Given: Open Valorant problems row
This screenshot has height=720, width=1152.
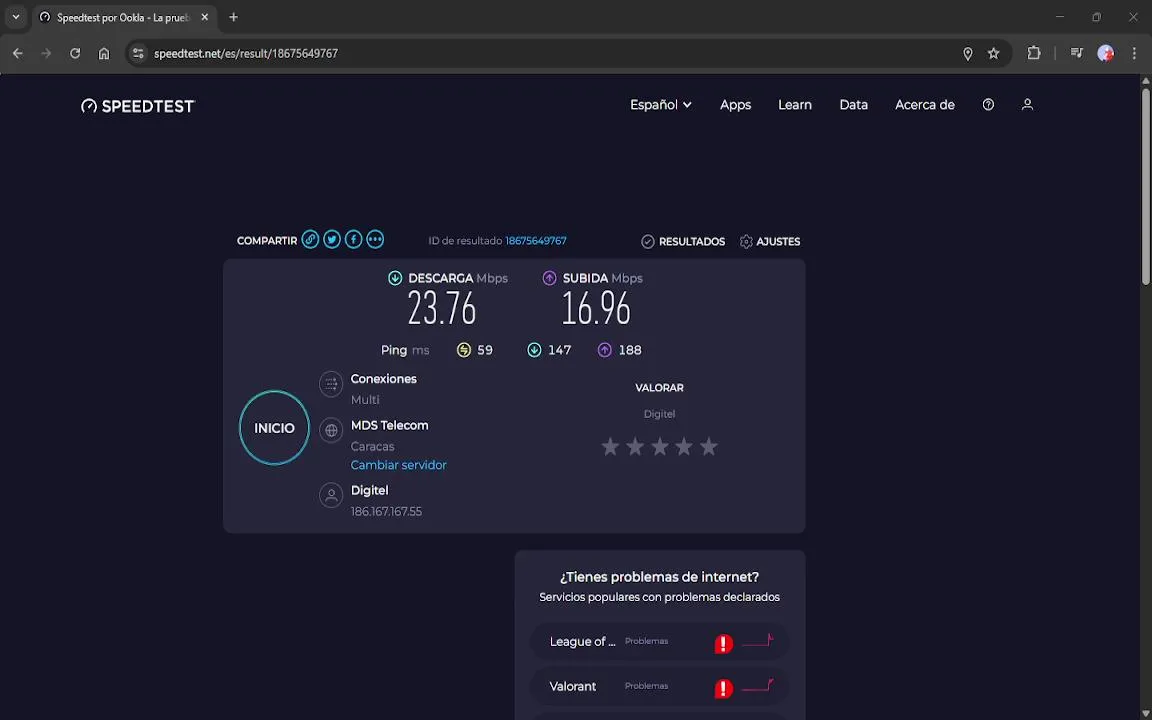Looking at the screenshot, I should coord(660,686).
